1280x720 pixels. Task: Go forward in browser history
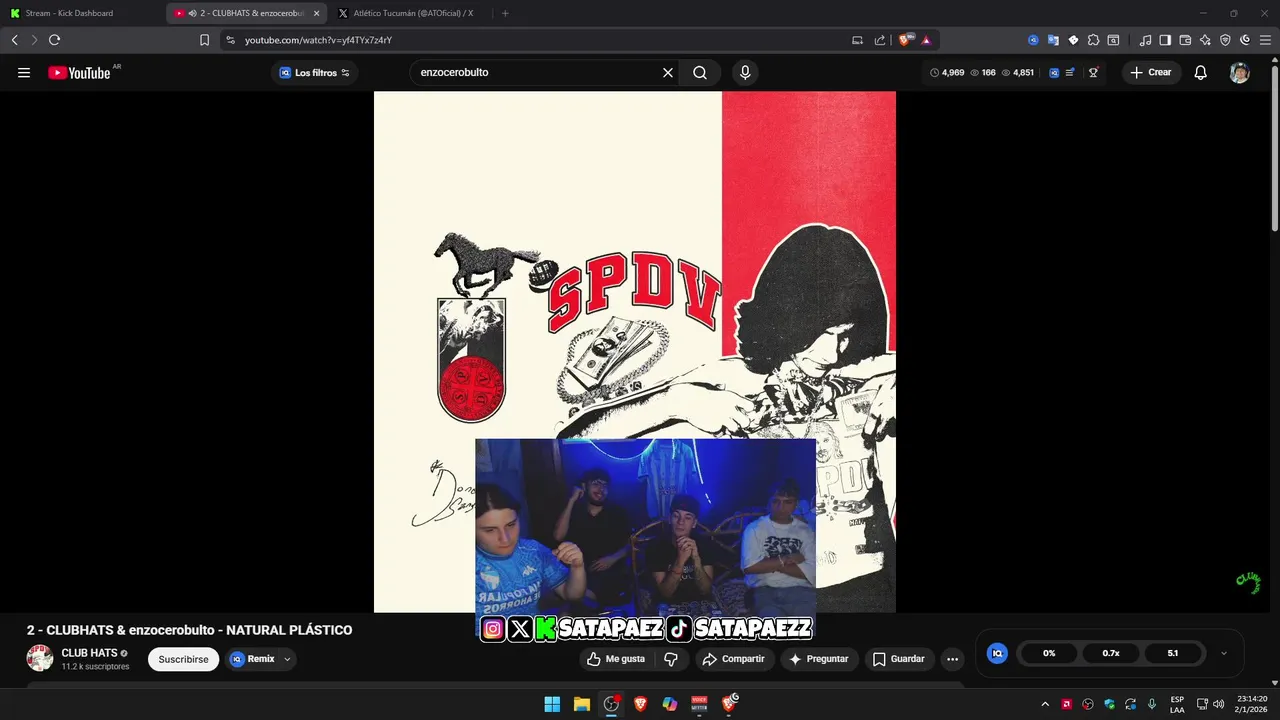coord(34,40)
